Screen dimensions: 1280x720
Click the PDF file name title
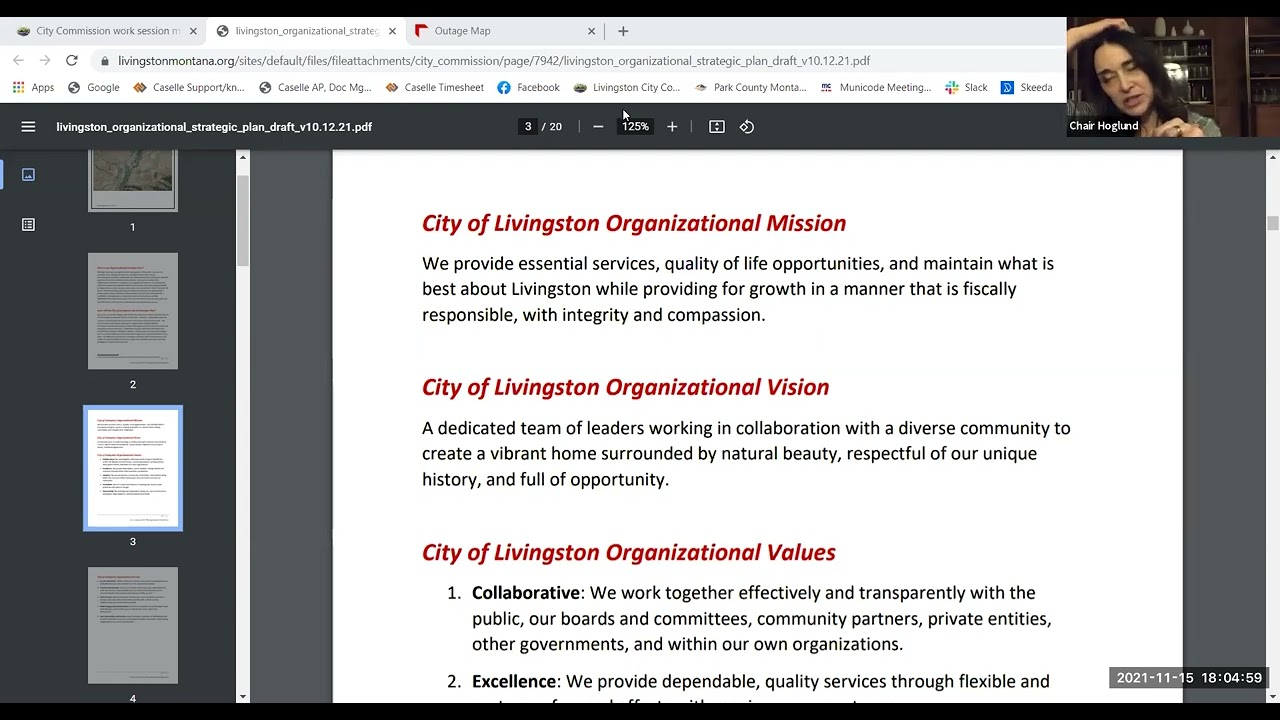coord(214,127)
